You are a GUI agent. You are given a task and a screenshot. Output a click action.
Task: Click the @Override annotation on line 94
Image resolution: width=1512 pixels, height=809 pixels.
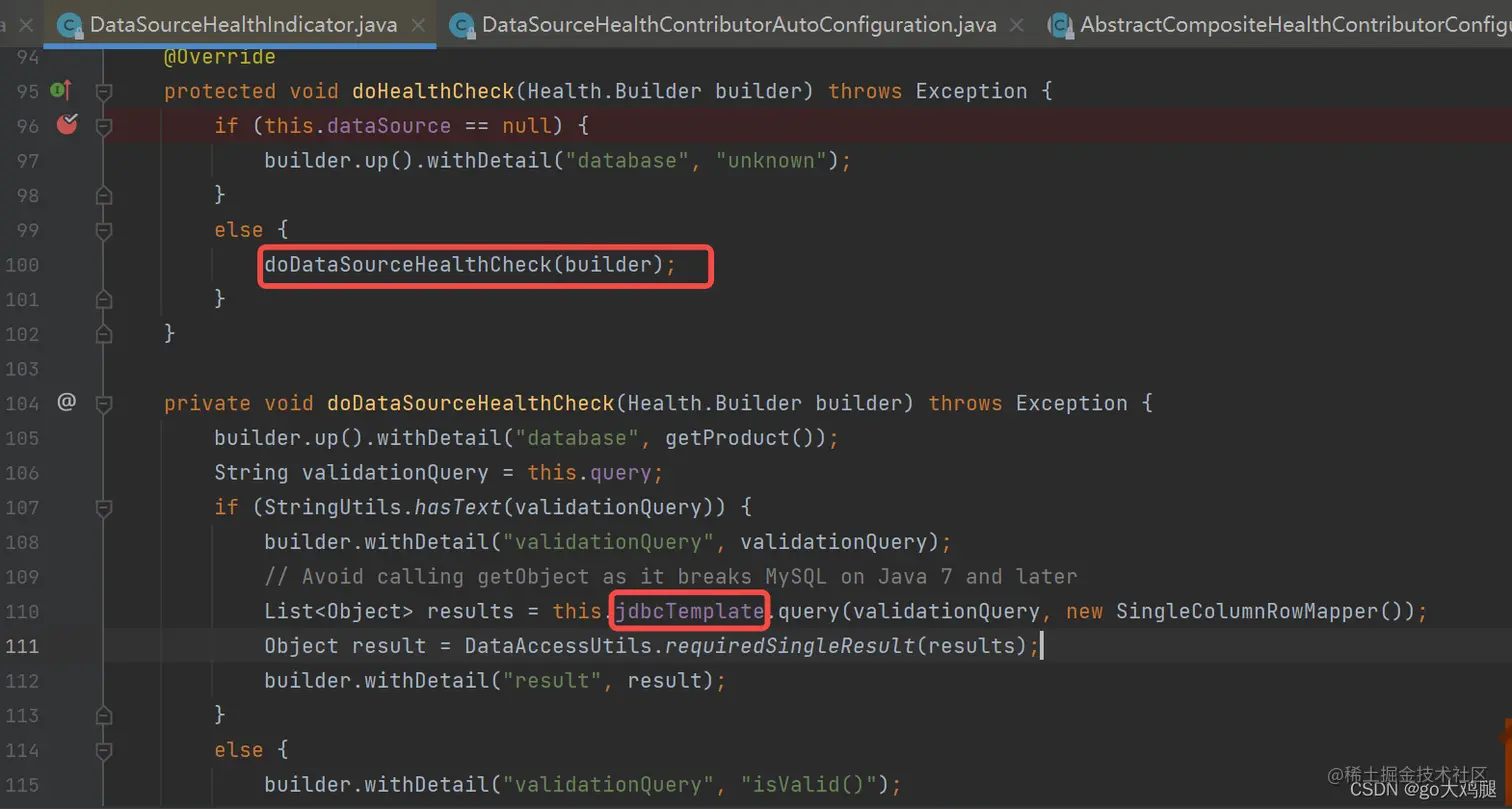pos(220,57)
